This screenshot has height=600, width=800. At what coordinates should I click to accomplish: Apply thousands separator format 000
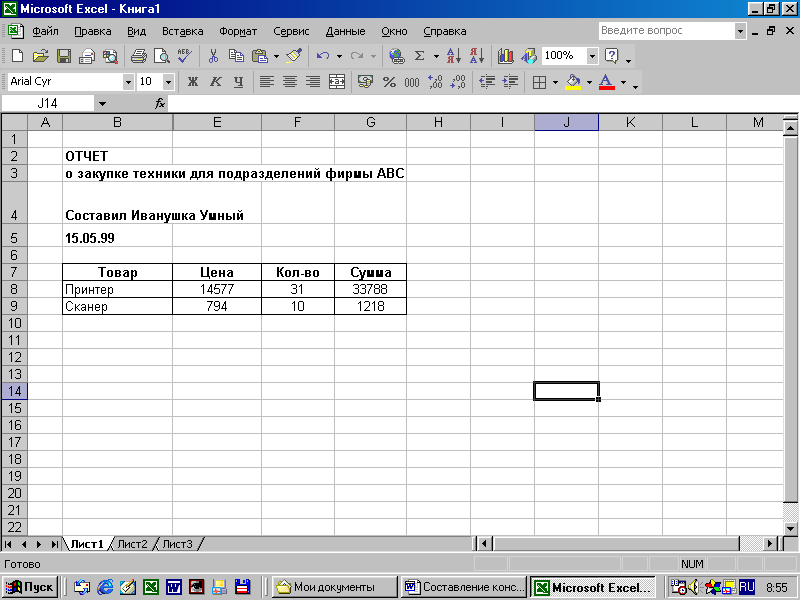[x=412, y=82]
